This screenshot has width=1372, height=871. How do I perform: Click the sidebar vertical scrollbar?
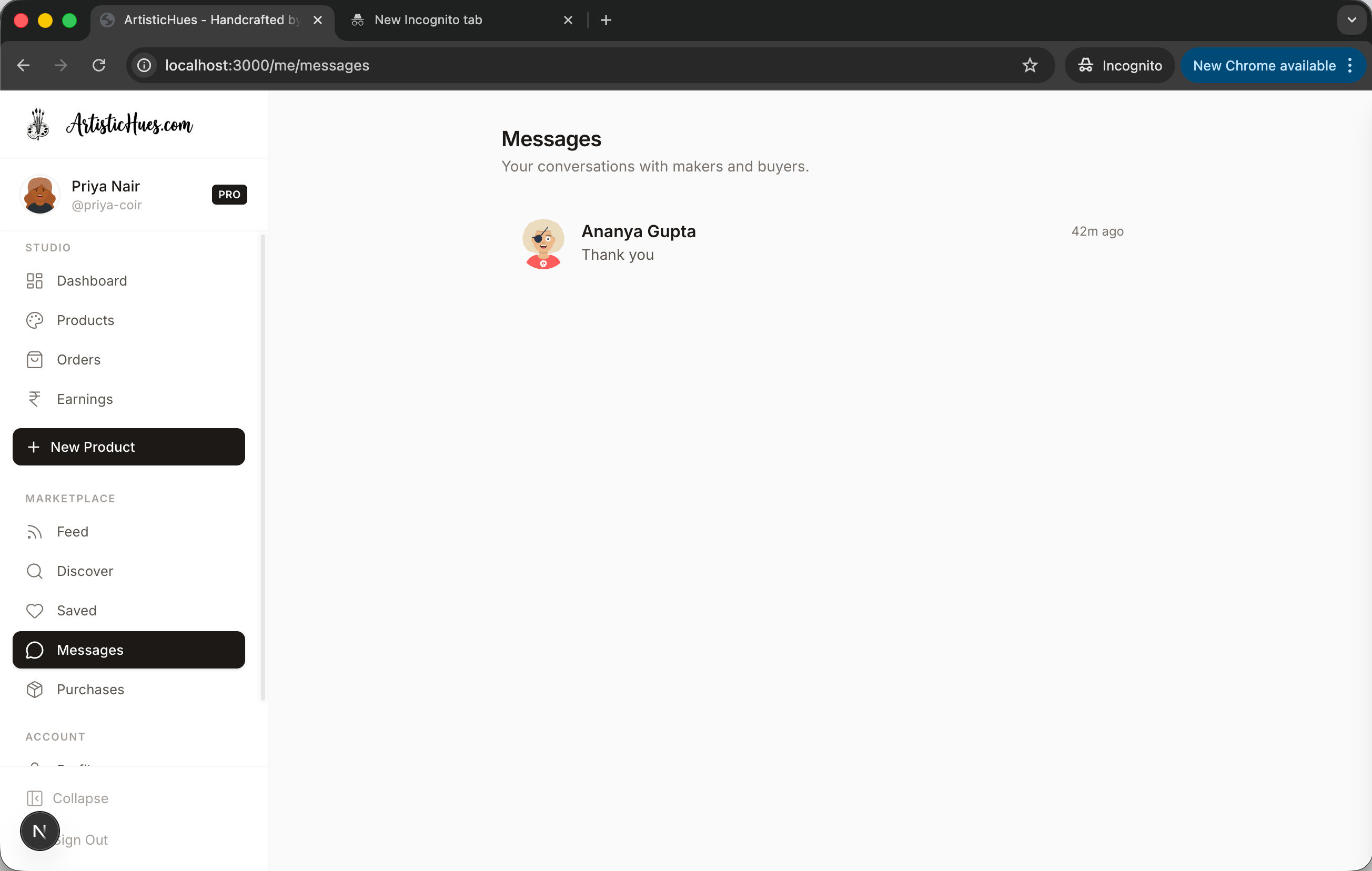pos(263,467)
